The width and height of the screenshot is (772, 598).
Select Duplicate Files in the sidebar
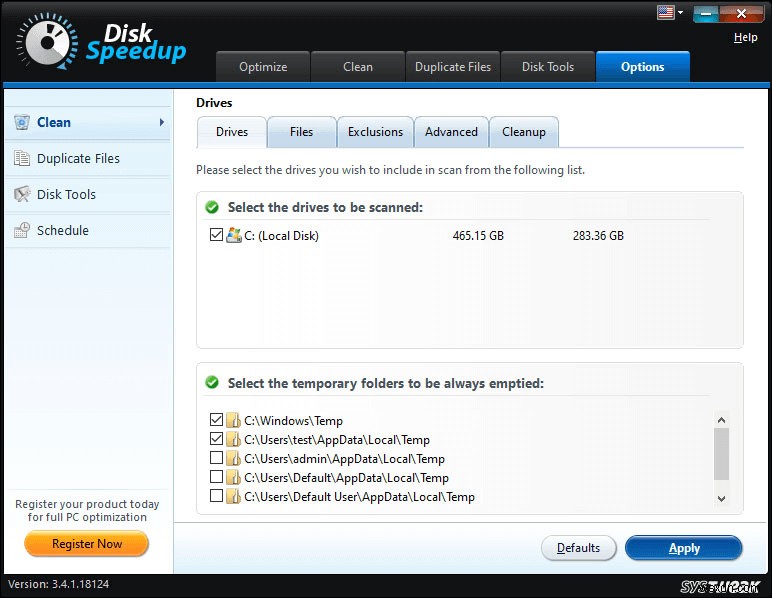[88, 158]
